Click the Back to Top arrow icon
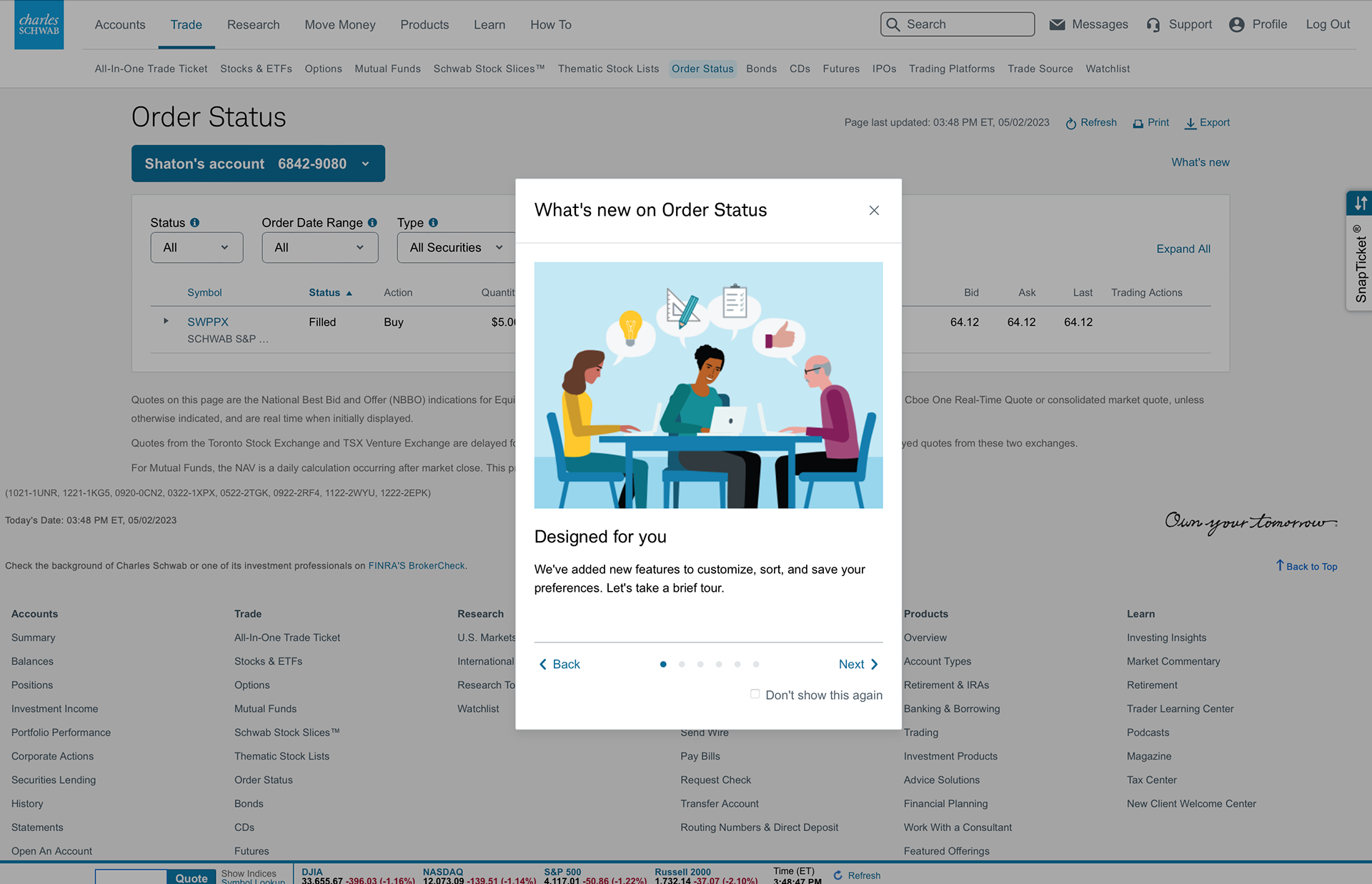Image resolution: width=1372 pixels, height=884 pixels. click(x=1280, y=565)
